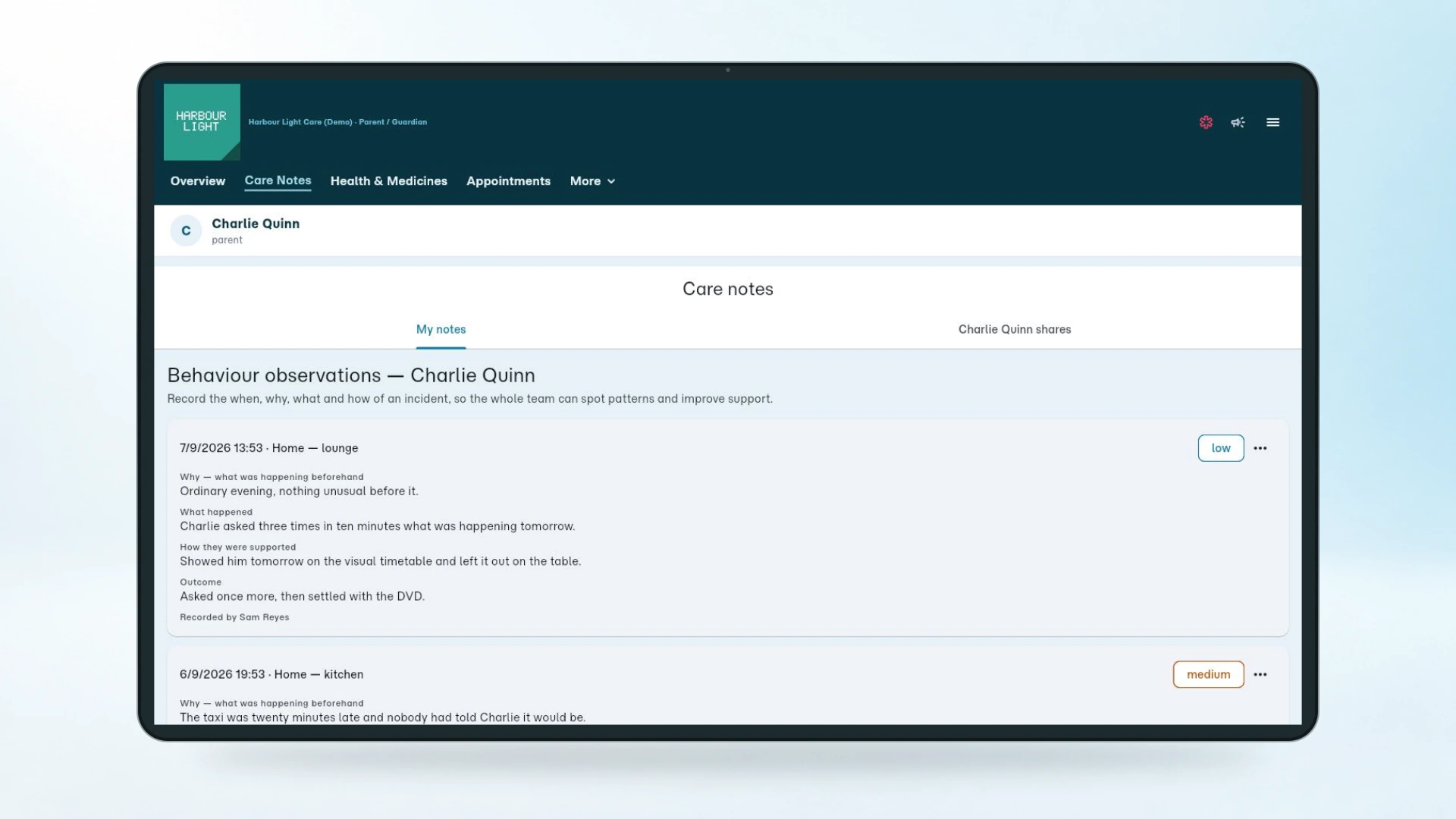Click the Charlie Quinn profile name

[256, 224]
